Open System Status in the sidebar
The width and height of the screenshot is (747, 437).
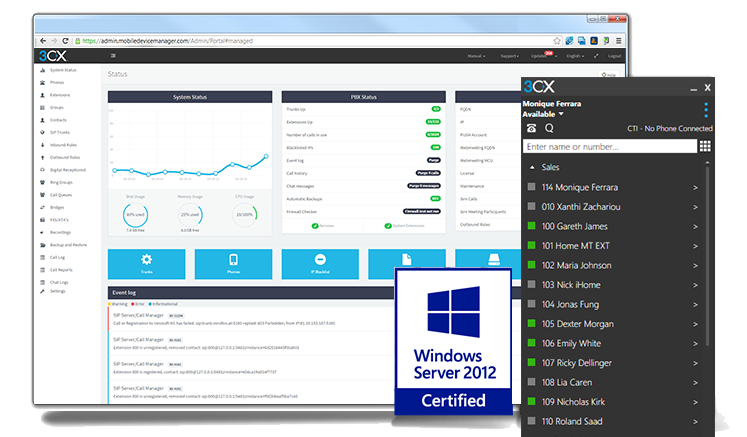tap(62, 70)
